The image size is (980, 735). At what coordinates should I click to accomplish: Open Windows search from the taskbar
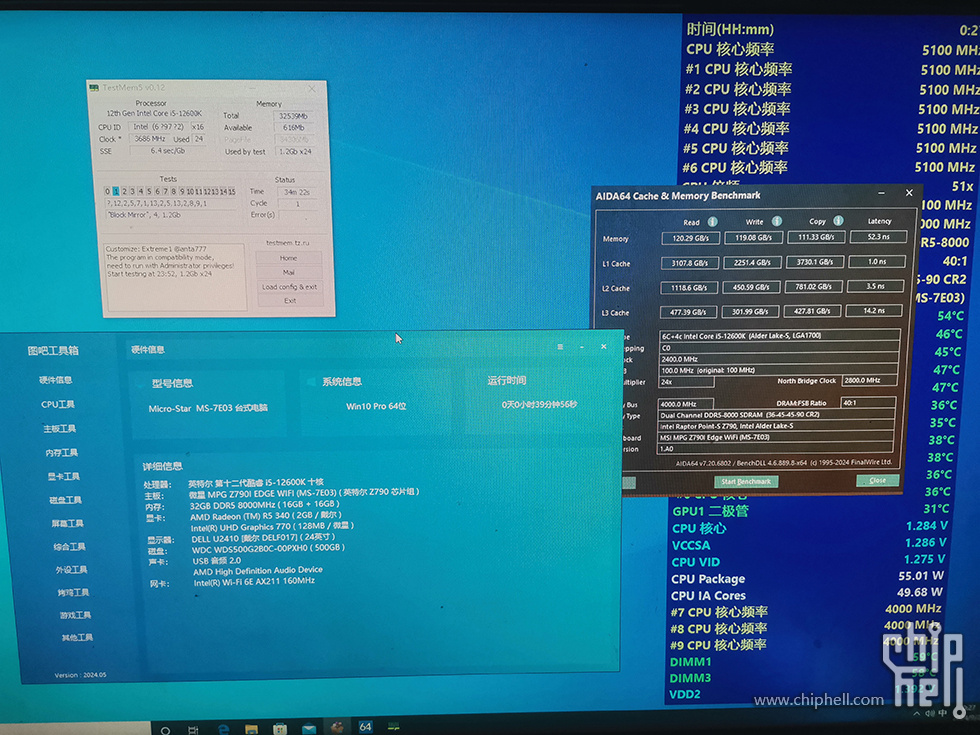[x=165, y=729]
